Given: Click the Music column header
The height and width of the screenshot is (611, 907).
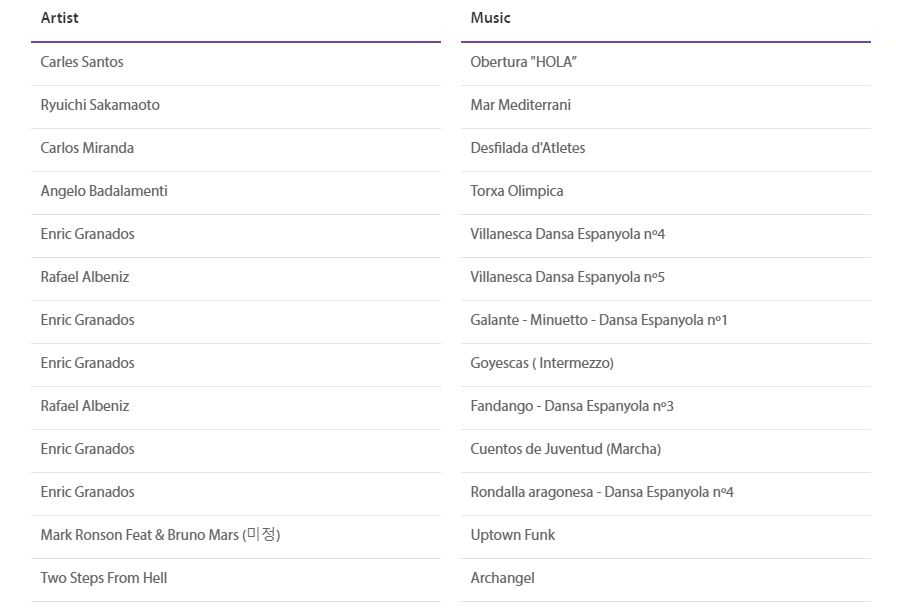Looking at the screenshot, I should [x=490, y=18].
